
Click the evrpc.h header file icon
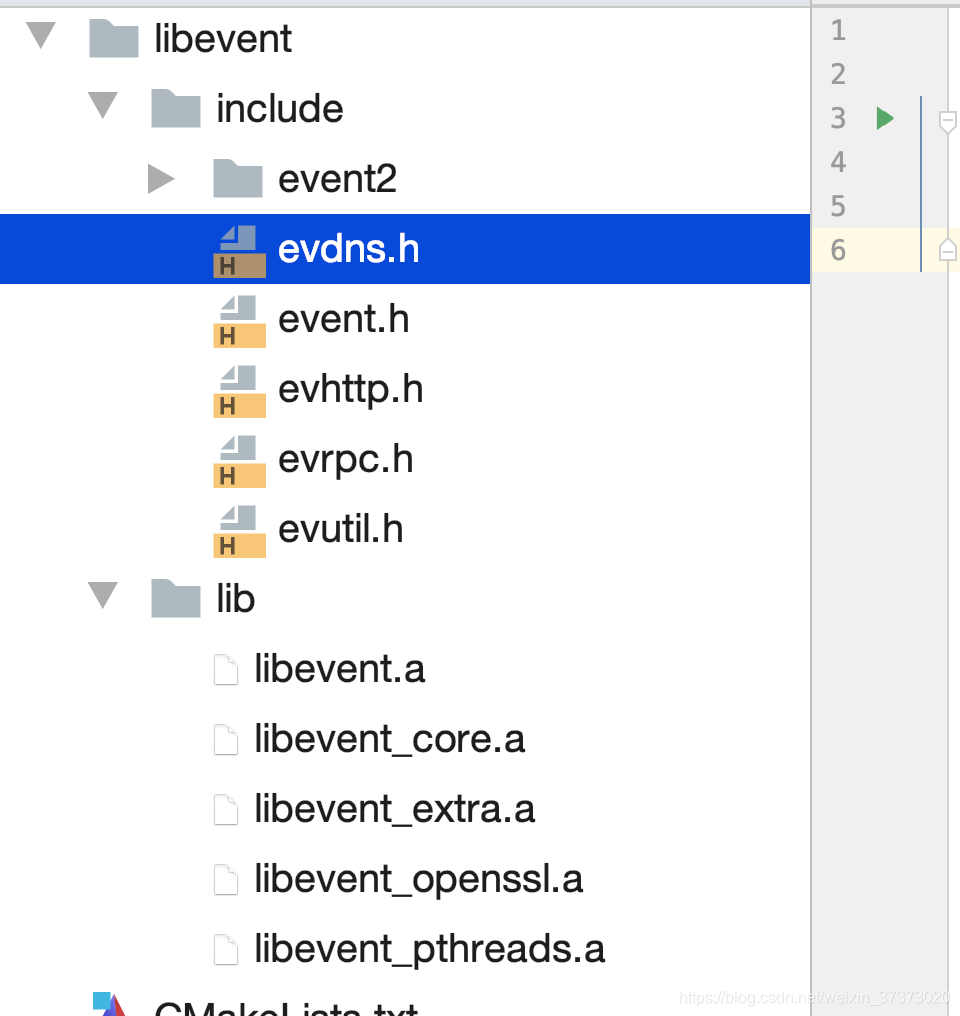click(x=239, y=461)
